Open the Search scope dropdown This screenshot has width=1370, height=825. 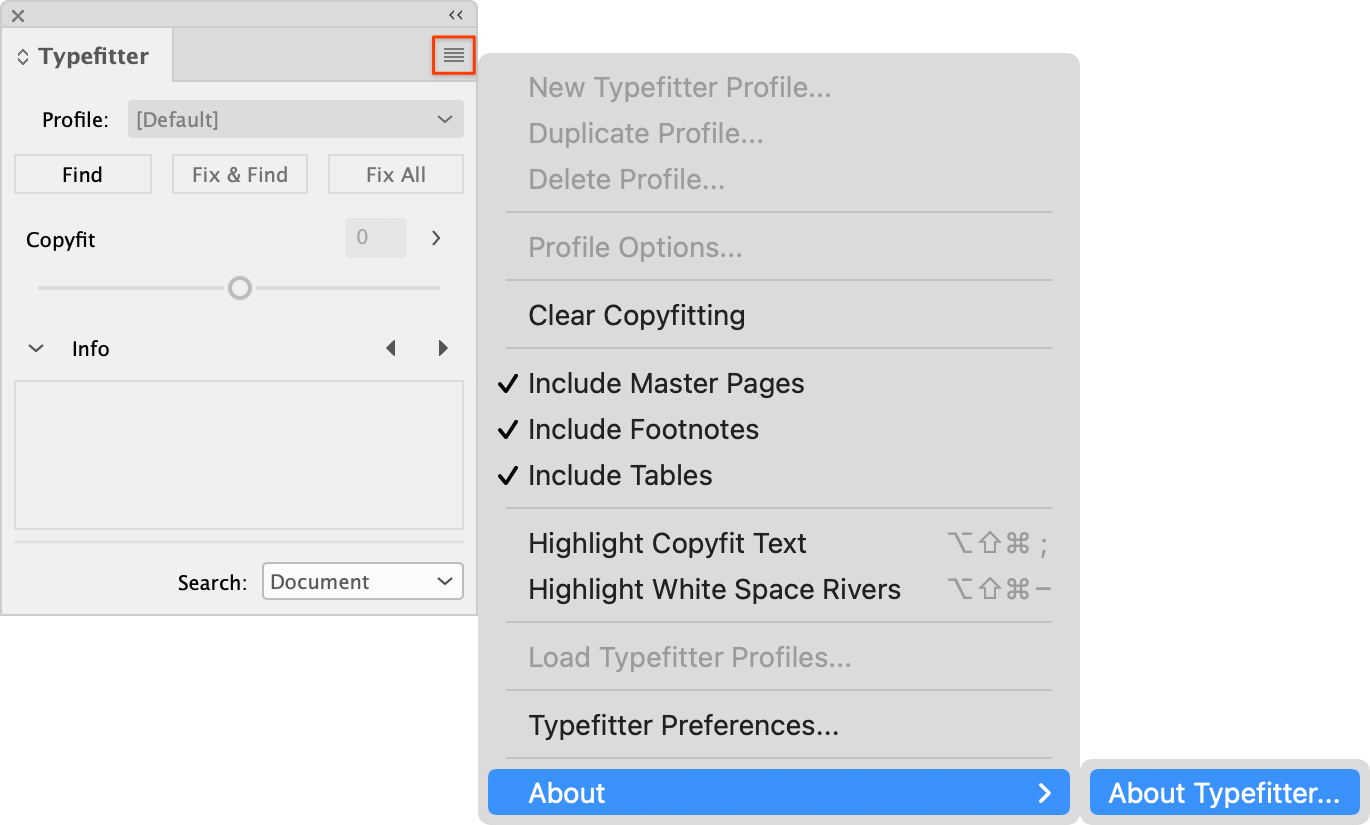point(363,581)
